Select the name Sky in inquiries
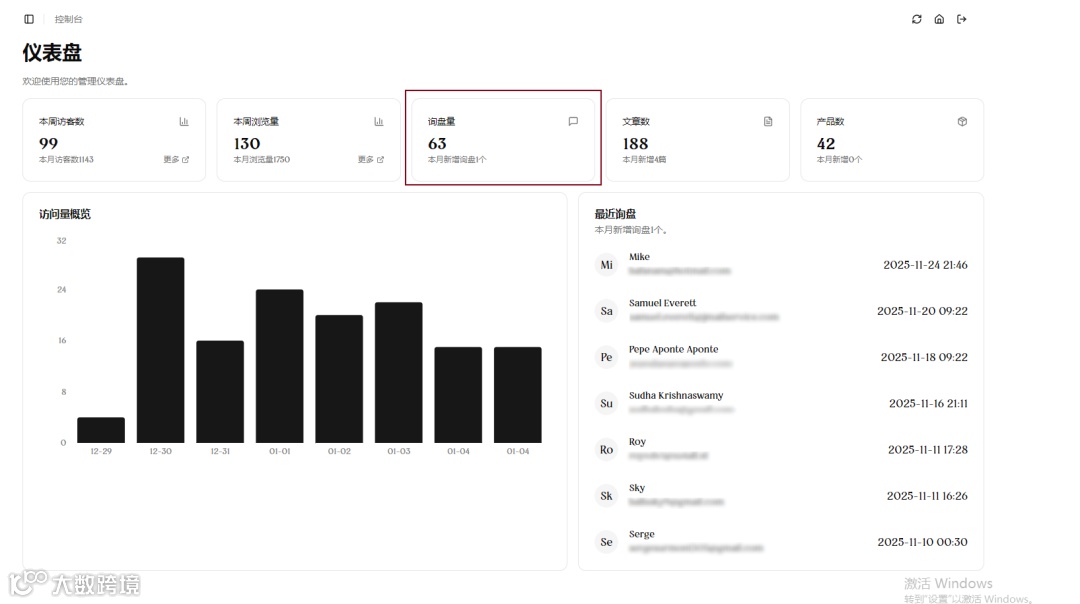 tap(636, 488)
